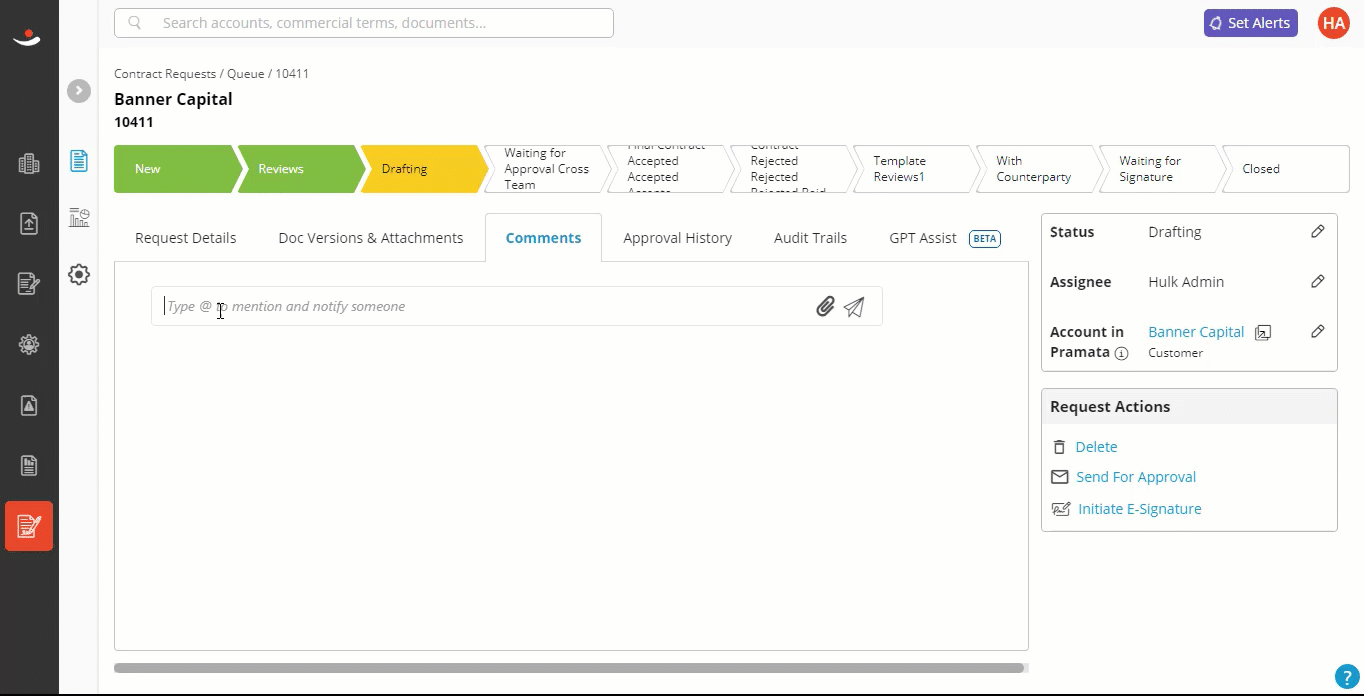The height and width of the screenshot is (696, 1364).
Task: Select the Closed workflow stage
Action: (1286, 169)
